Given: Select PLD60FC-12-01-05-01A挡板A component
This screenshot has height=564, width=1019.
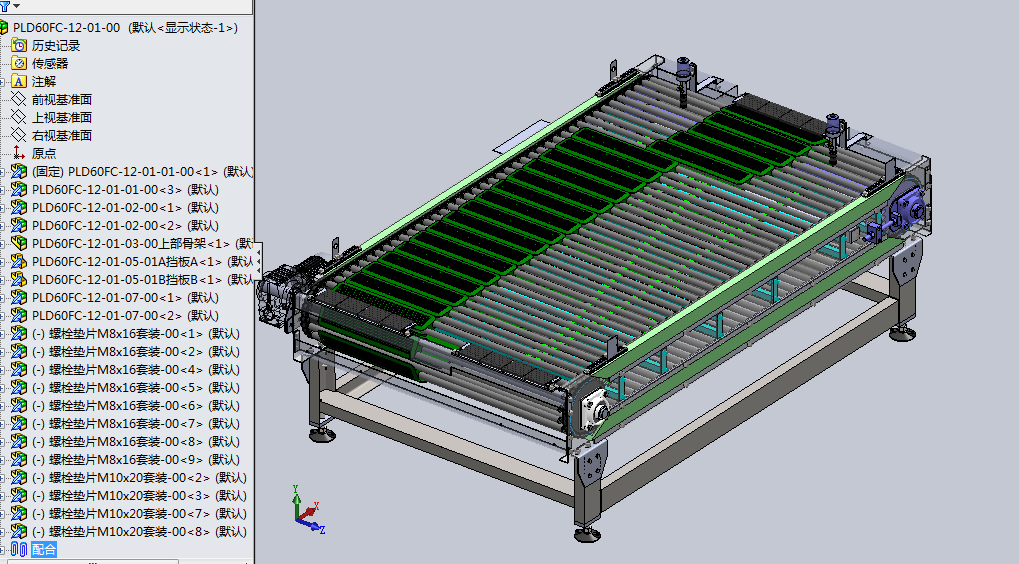Looking at the screenshot, I should tap(128, 261).
